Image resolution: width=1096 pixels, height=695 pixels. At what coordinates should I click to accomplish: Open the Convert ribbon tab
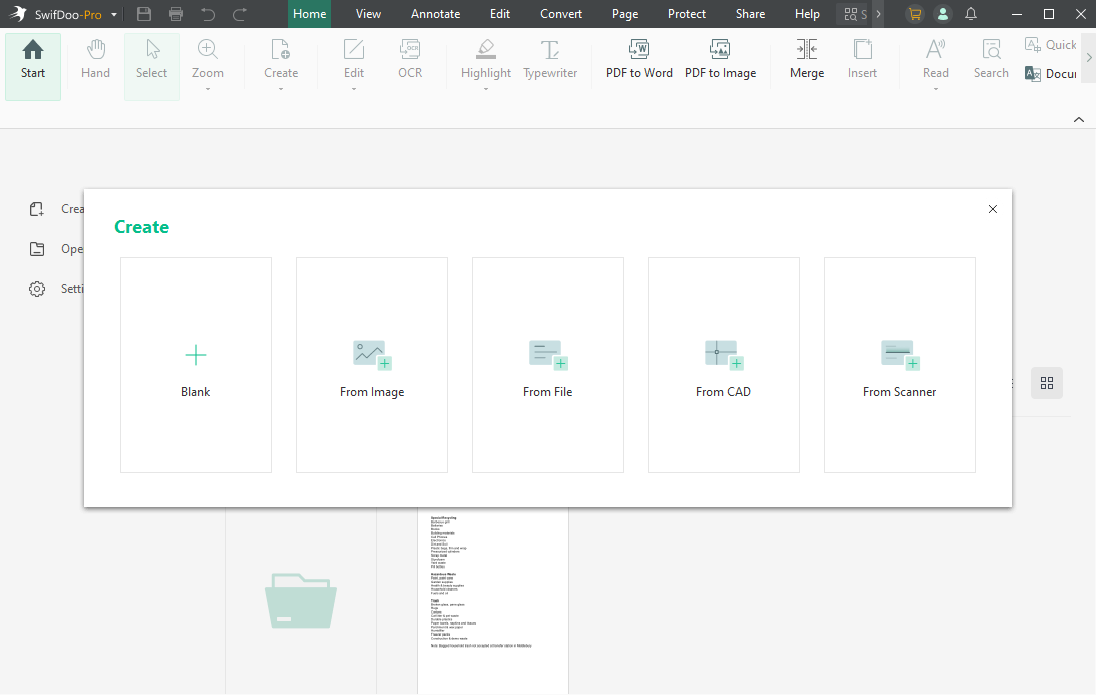(x=562, y=14)
